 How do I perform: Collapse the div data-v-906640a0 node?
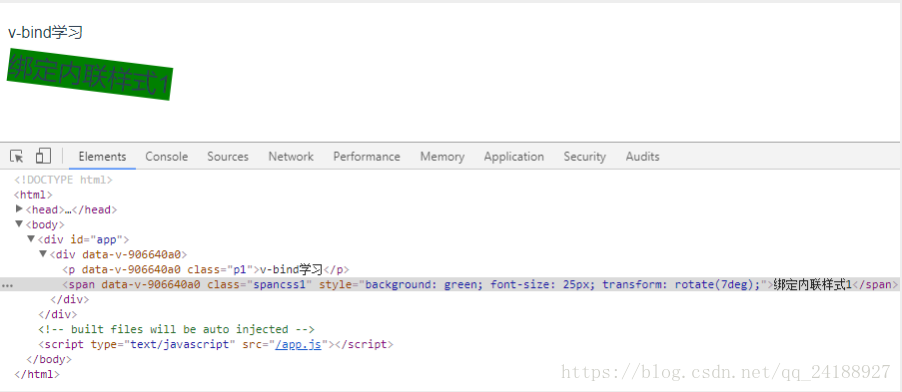tap(43, 254)
